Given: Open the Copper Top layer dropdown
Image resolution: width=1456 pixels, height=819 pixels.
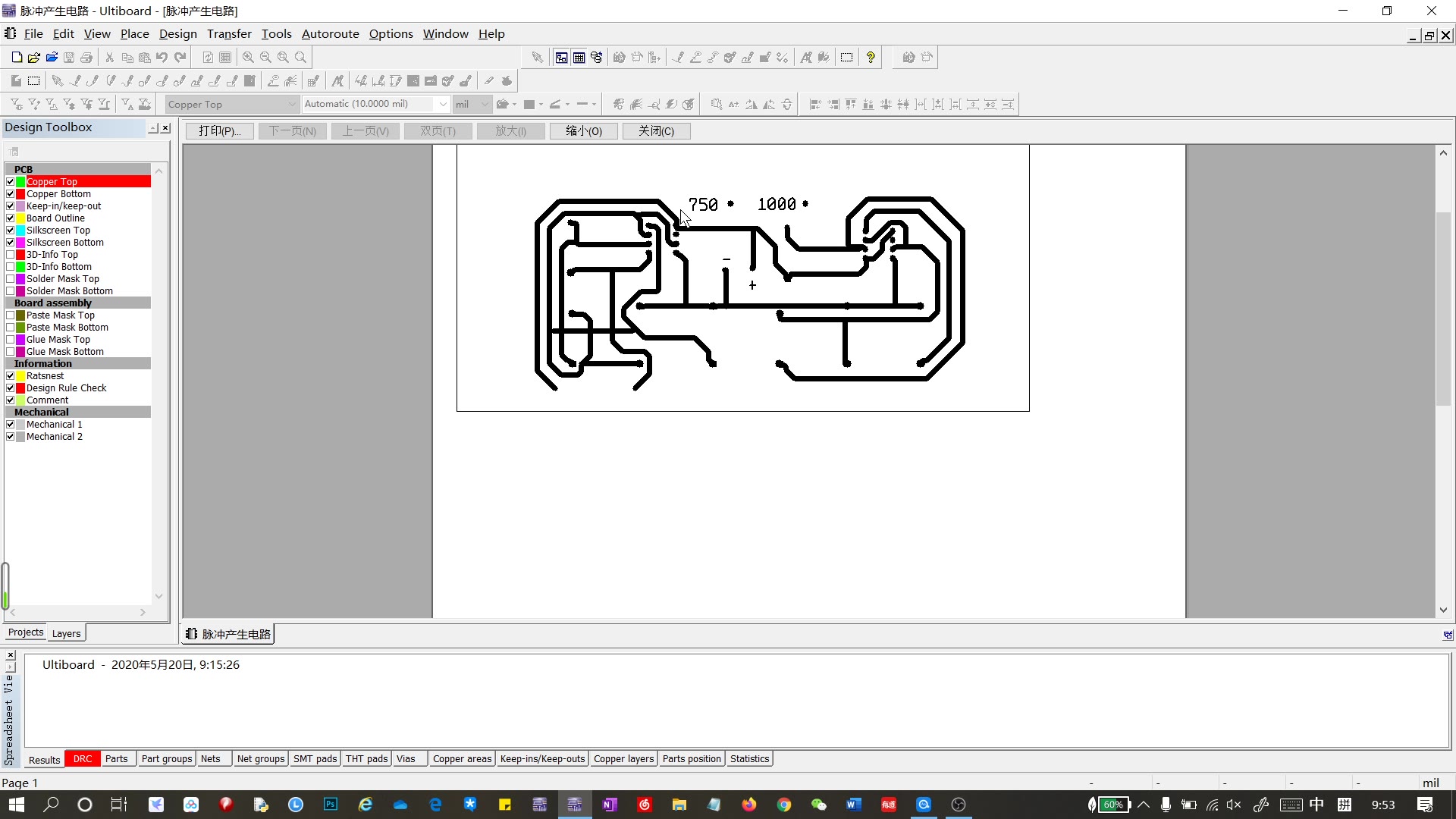Looking at the screenshot, I should click(292, 104).
